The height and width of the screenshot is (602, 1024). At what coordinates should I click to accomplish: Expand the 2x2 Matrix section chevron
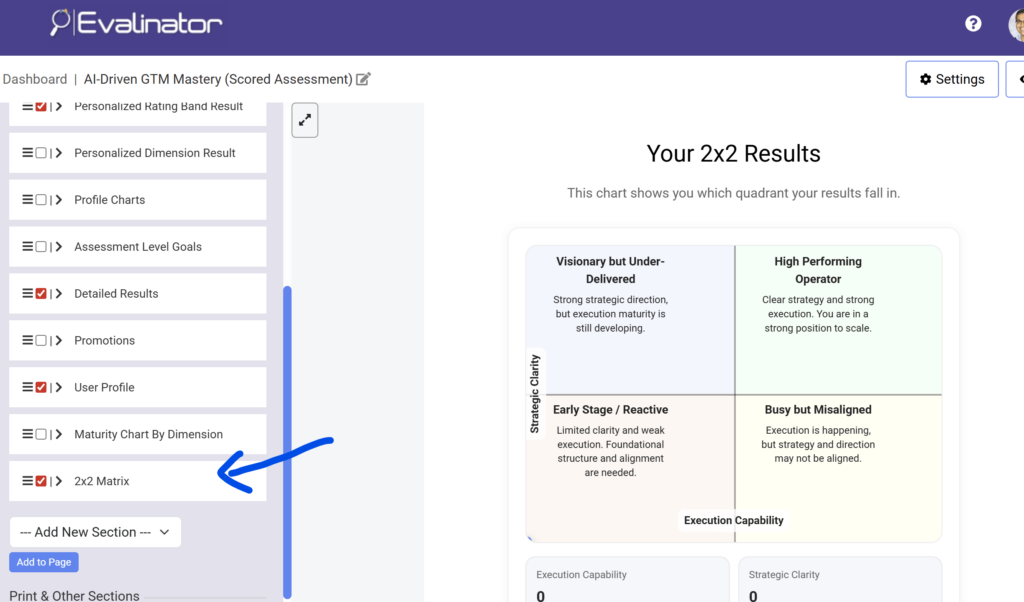pos(58,480)
